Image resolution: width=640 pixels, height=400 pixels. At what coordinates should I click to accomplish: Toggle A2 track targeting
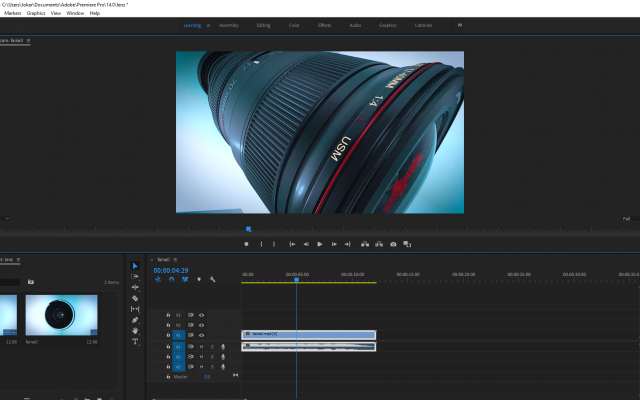pos(178,357)
